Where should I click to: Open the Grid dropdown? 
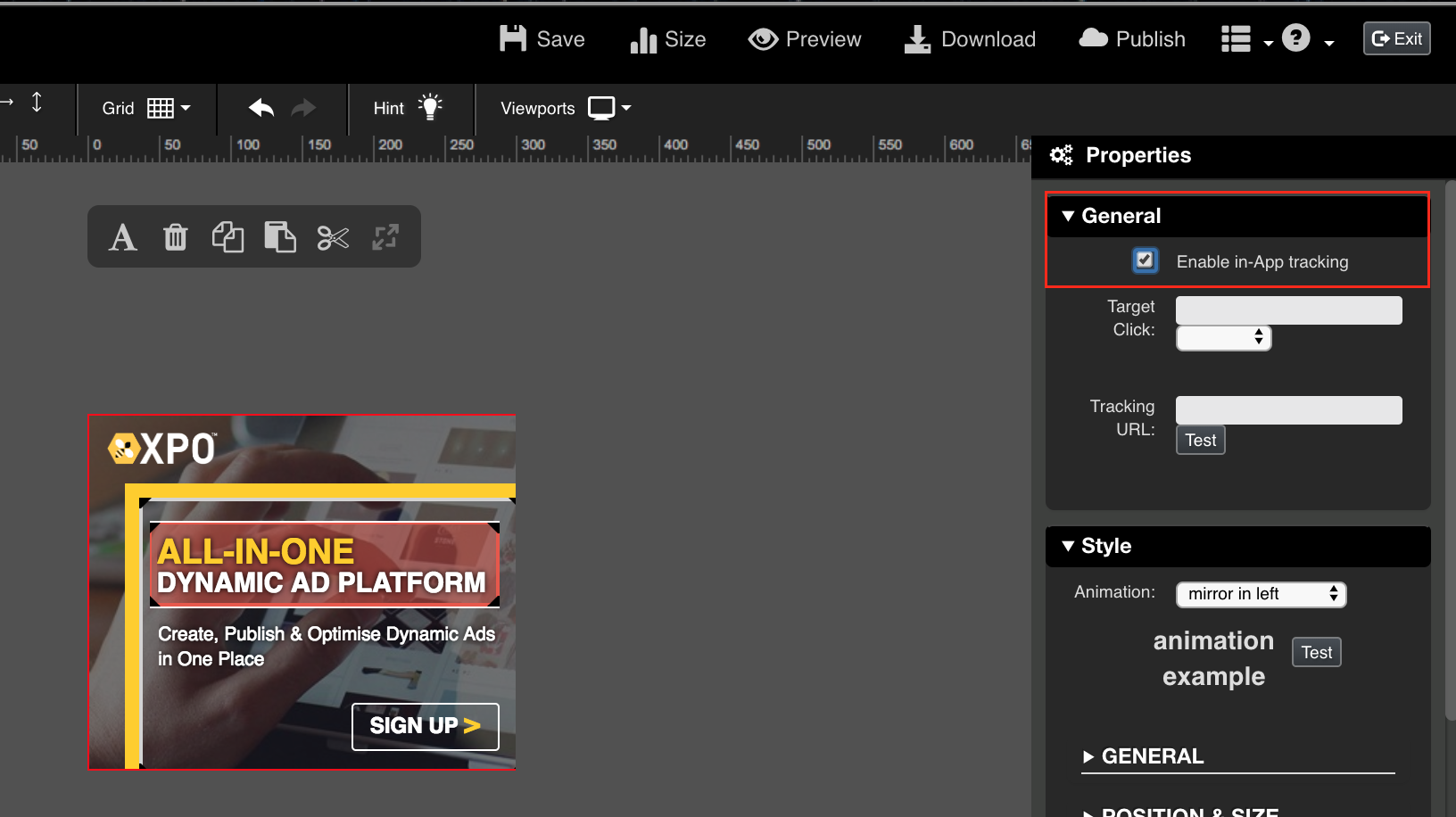[146, 108]
